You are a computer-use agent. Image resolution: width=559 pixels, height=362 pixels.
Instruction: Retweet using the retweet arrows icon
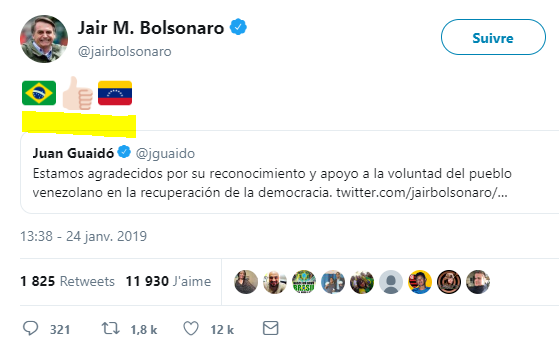pos(110,328)
